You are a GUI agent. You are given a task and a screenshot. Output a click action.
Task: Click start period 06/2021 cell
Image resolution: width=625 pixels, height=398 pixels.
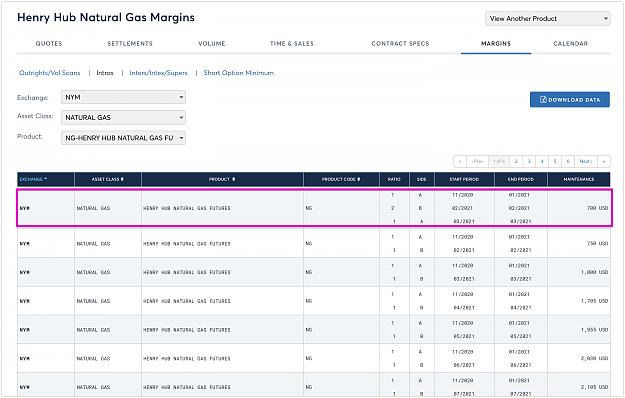tap(464, 365)
